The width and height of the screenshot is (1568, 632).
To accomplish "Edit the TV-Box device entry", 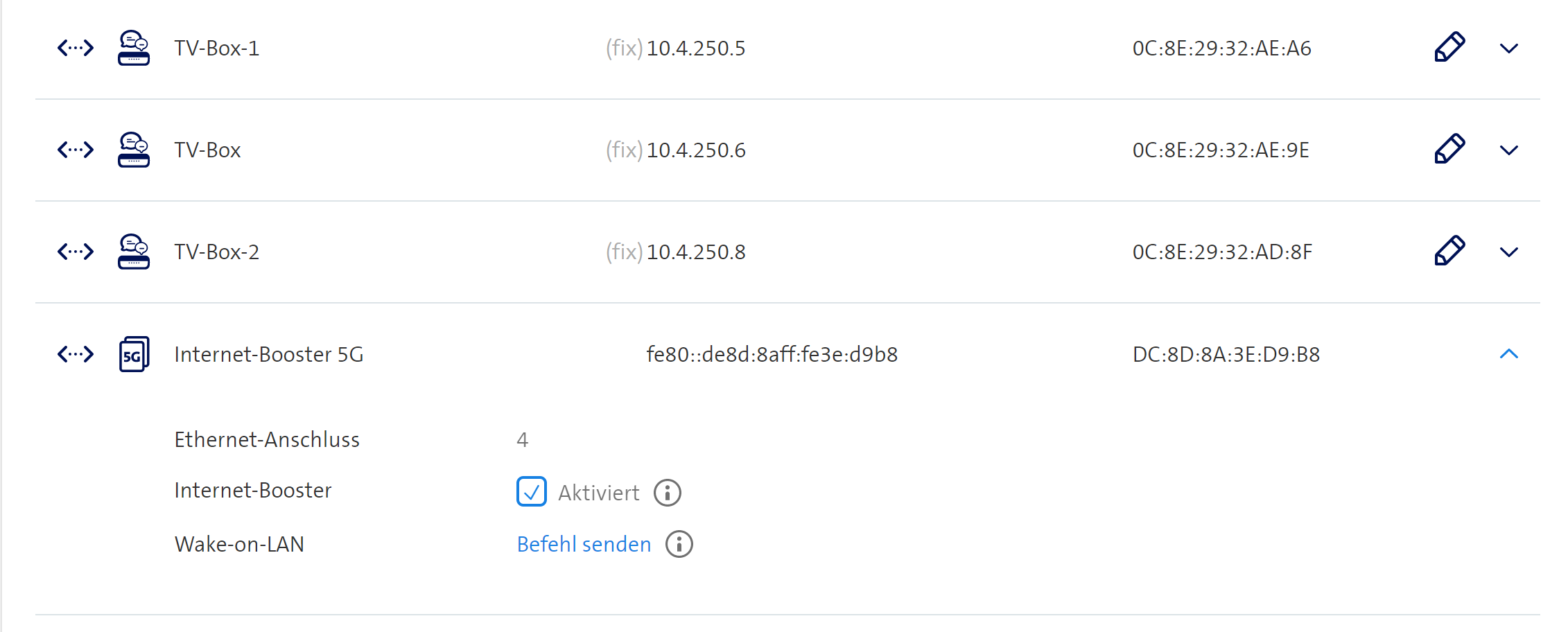I will 1449,149.
